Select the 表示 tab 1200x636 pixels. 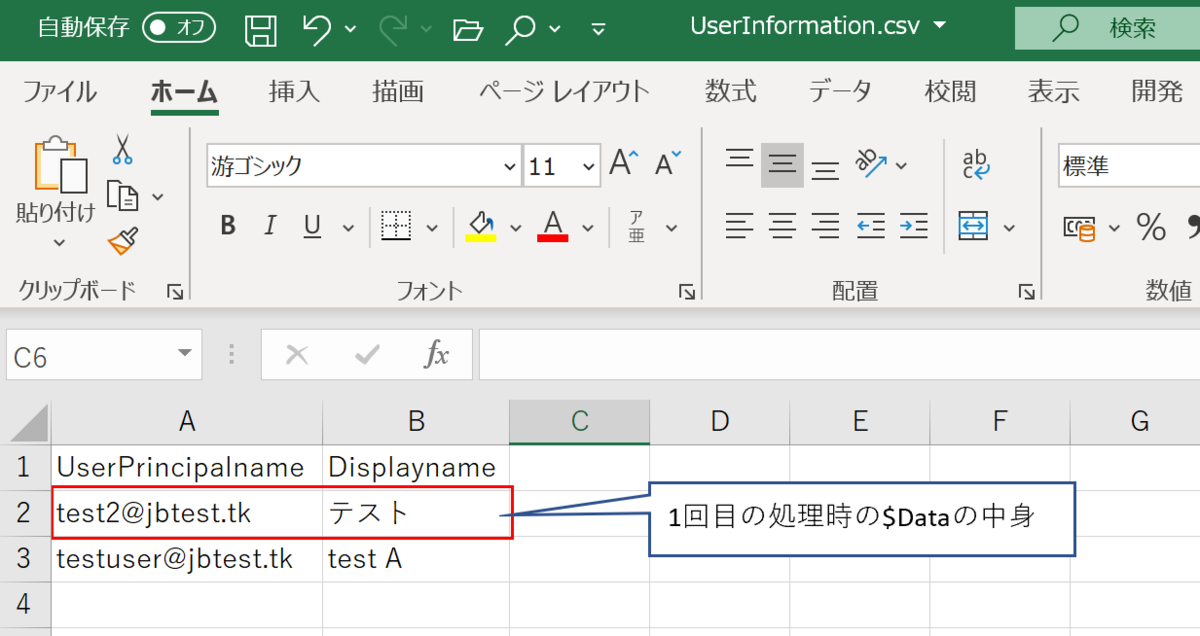(1054, 92)
